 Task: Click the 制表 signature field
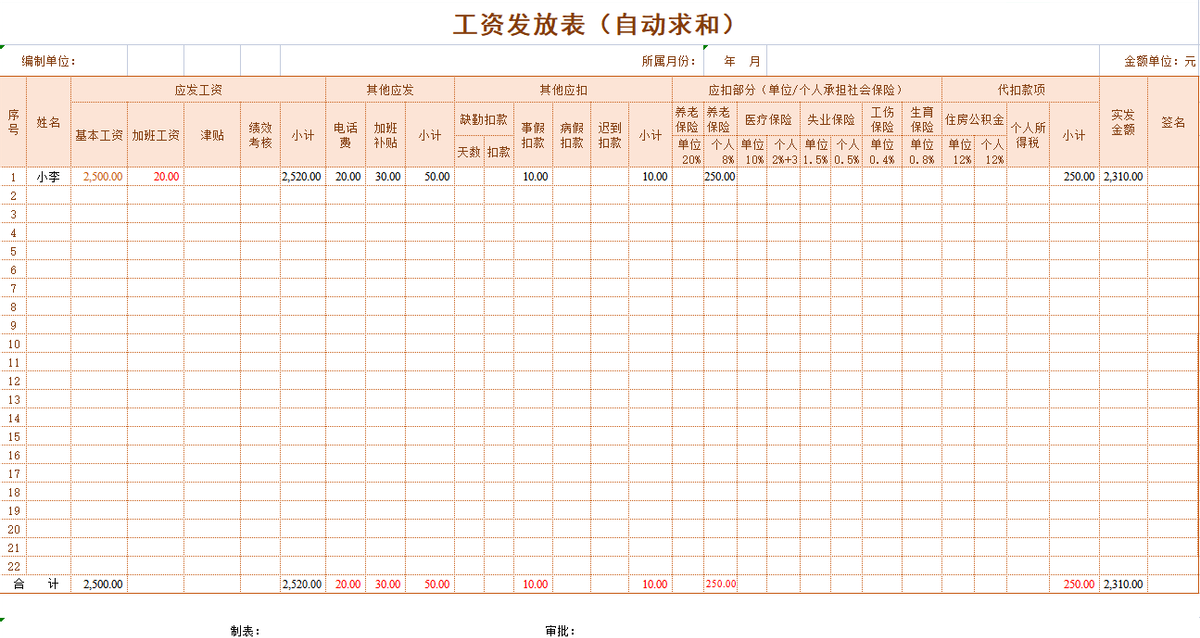tap(290, 630)
